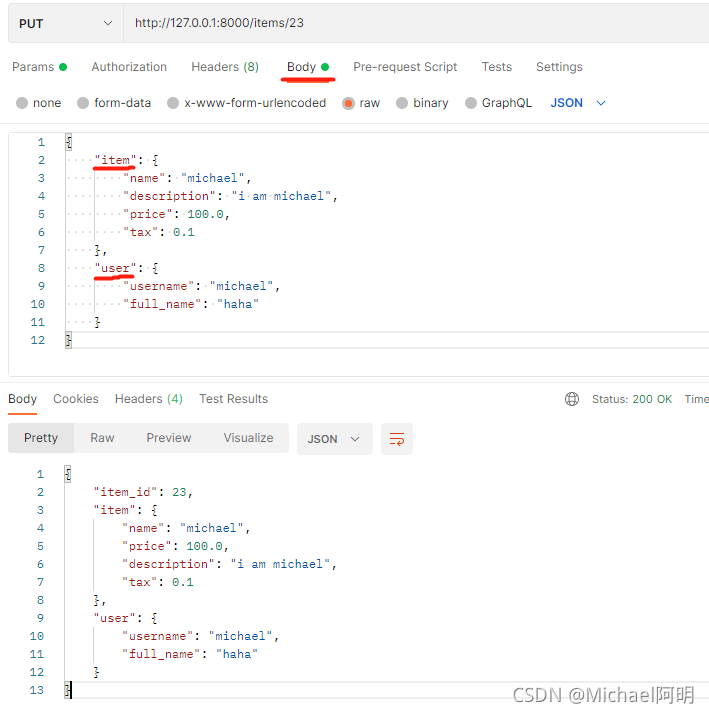This screenshot has width=709, height=713.
Task: Click line number 13 in response viewer
Action: pyautogui.click(x=37, y=690)
